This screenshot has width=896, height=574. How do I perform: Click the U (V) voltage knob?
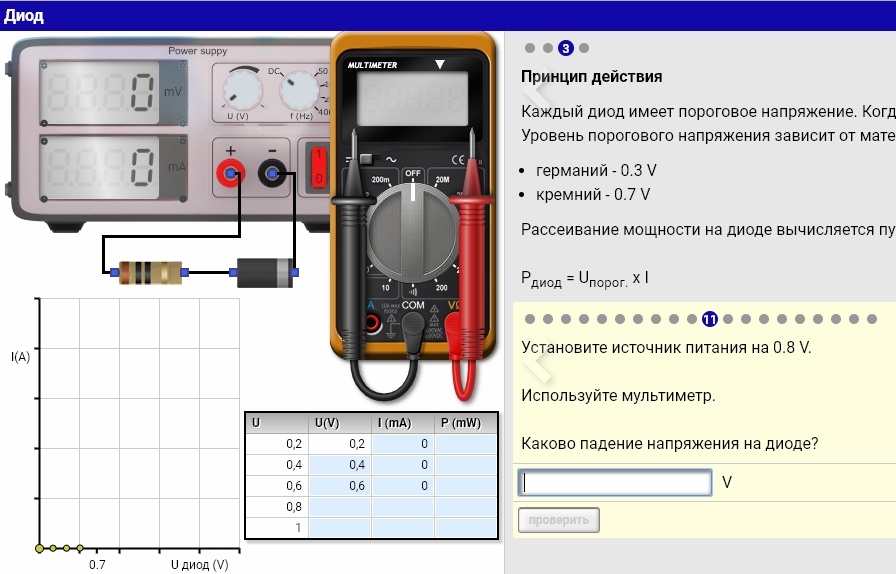pos(240,90)
